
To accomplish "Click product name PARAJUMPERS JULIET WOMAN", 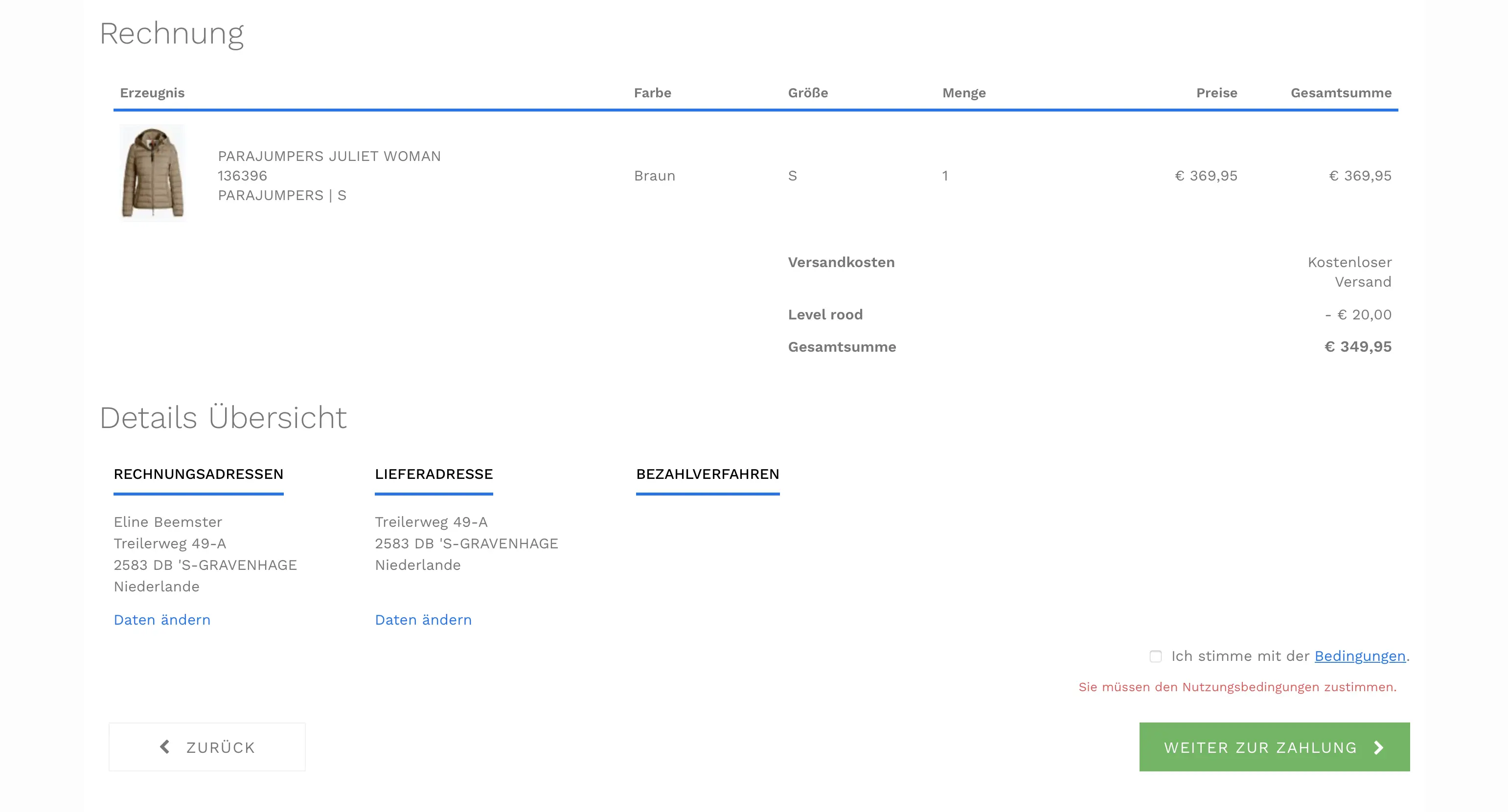I will [x=330, y=157].
